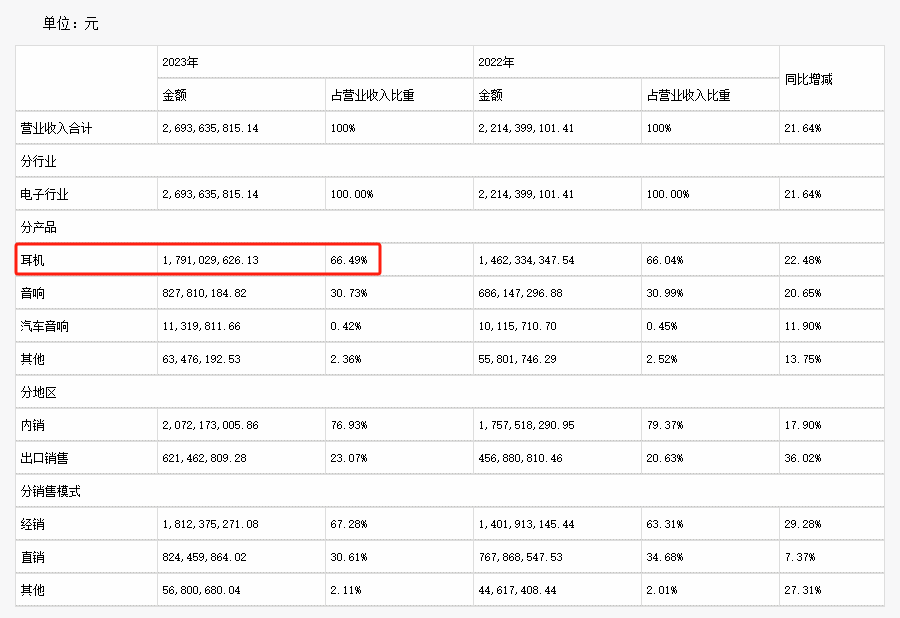Click the 2023年 column header
The width and height of the screenshot is (900, 618).
point(181,62)
